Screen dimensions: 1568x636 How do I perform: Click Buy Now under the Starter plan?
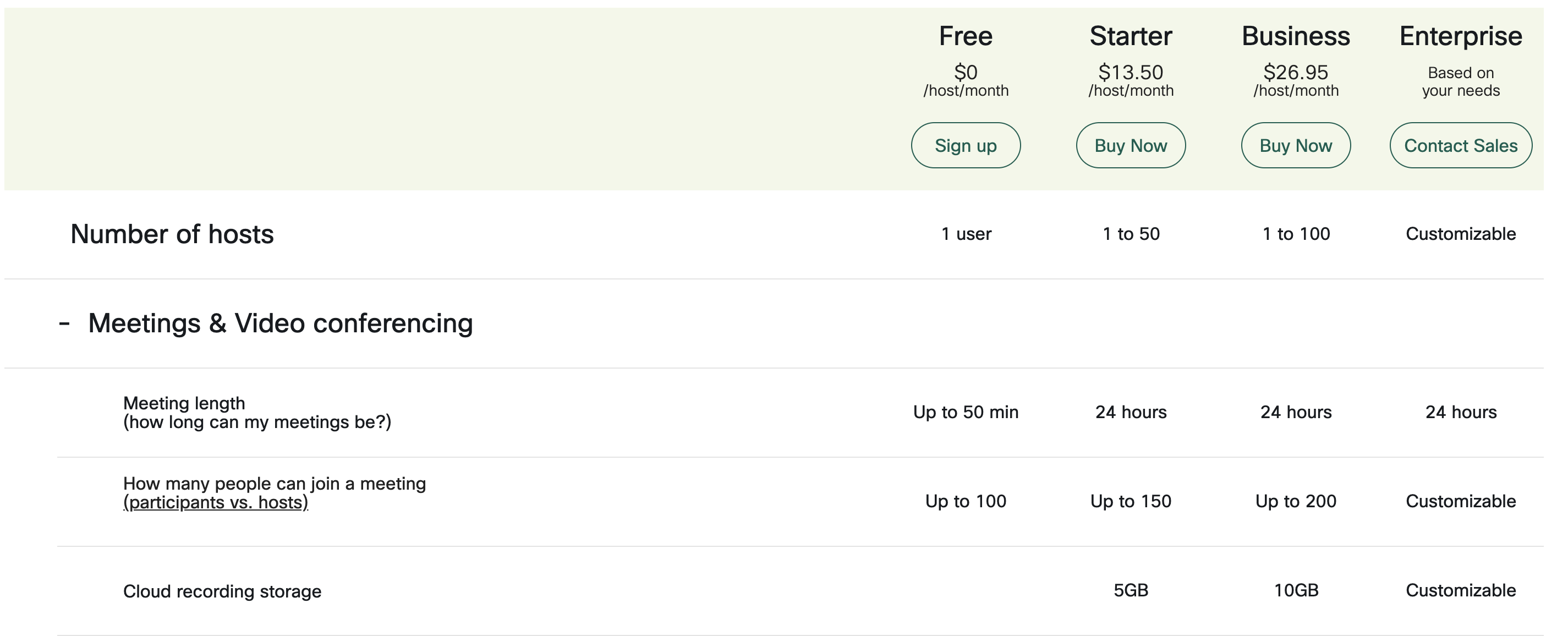pos(1131,145)
